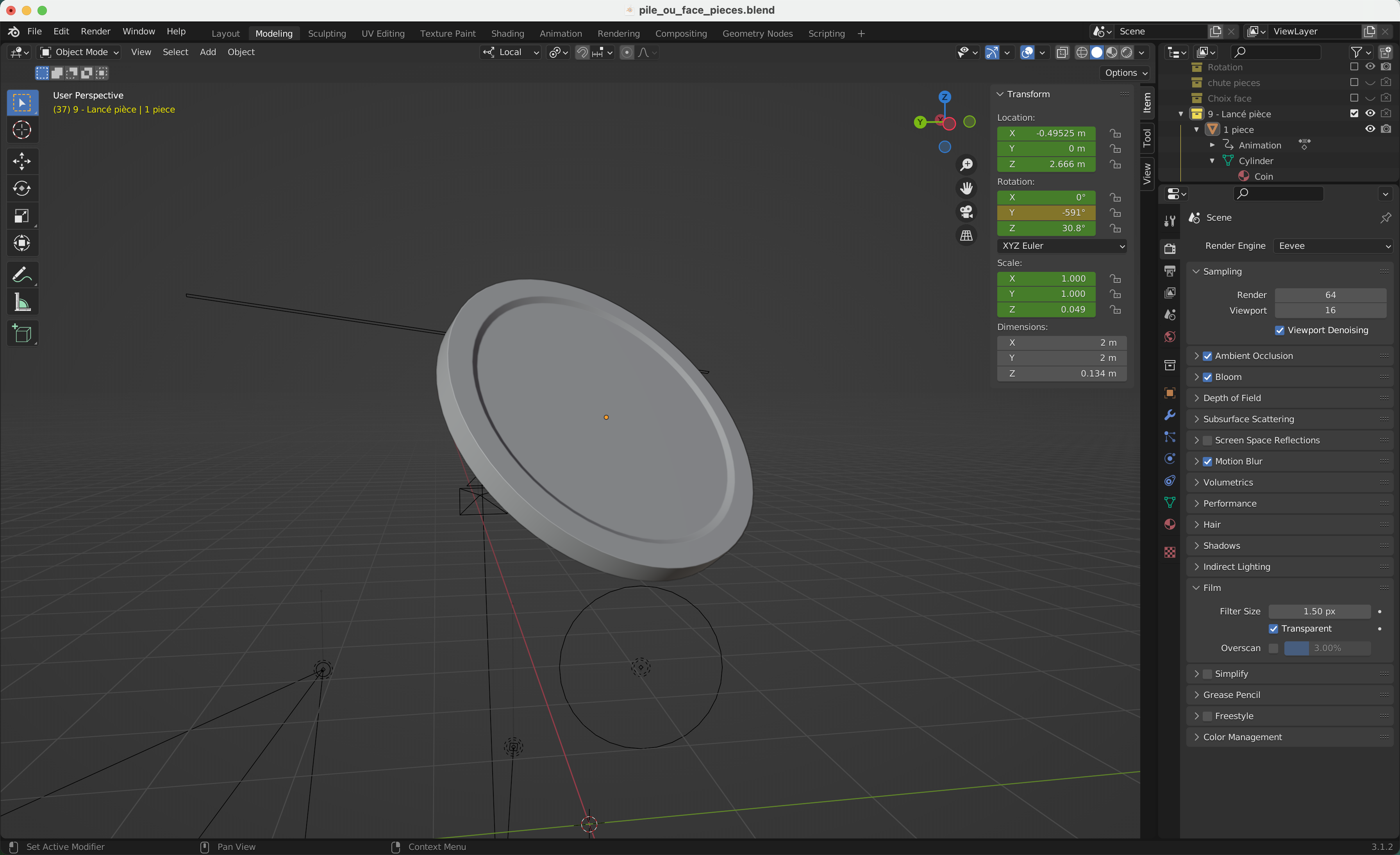The height and width of the screenshot is (855, 1400).
Task: Disable Viewport Denoising checkbox
Action: click(1280, 331)
